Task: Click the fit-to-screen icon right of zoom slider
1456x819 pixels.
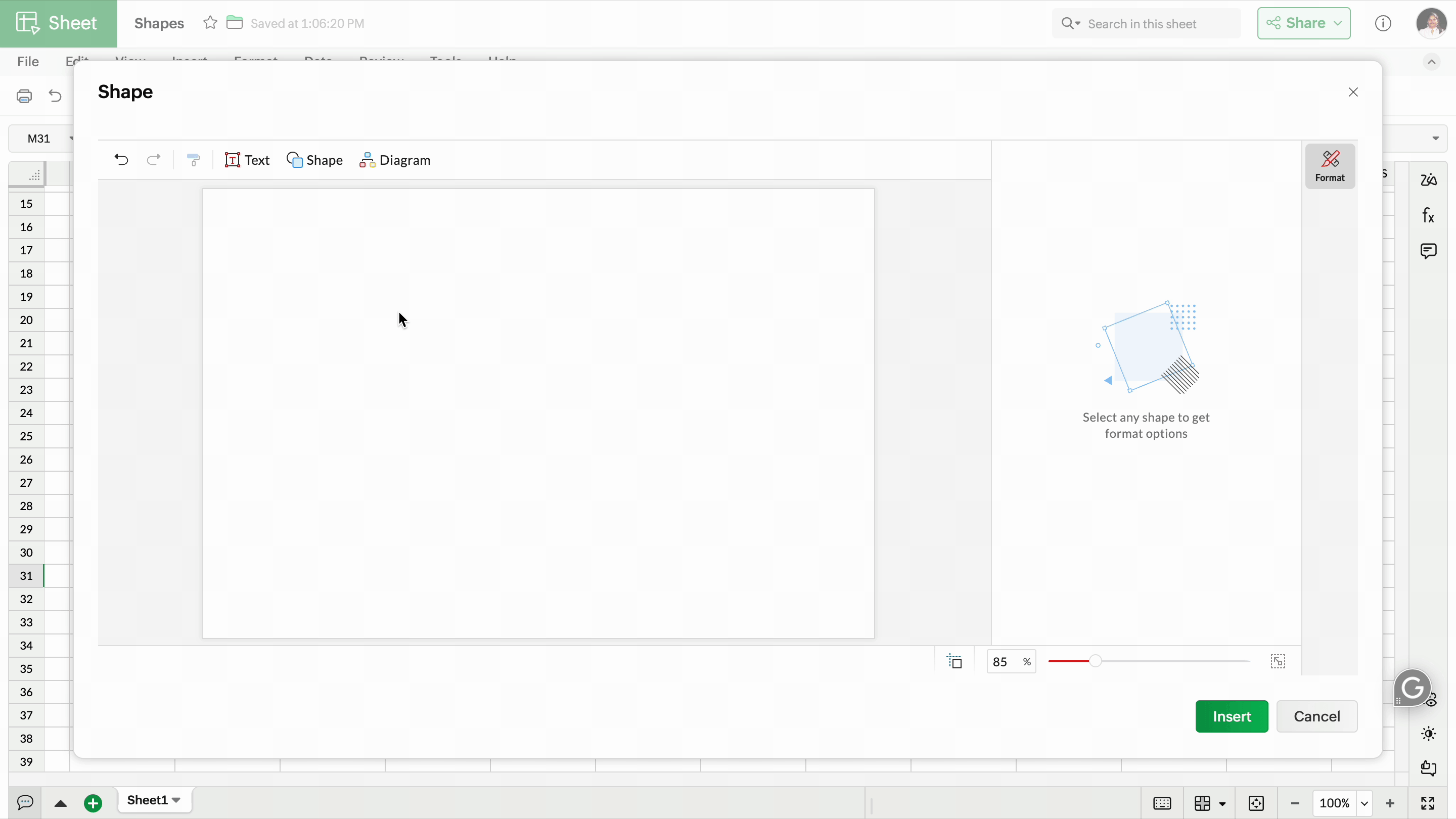Action: [1278, 661]
